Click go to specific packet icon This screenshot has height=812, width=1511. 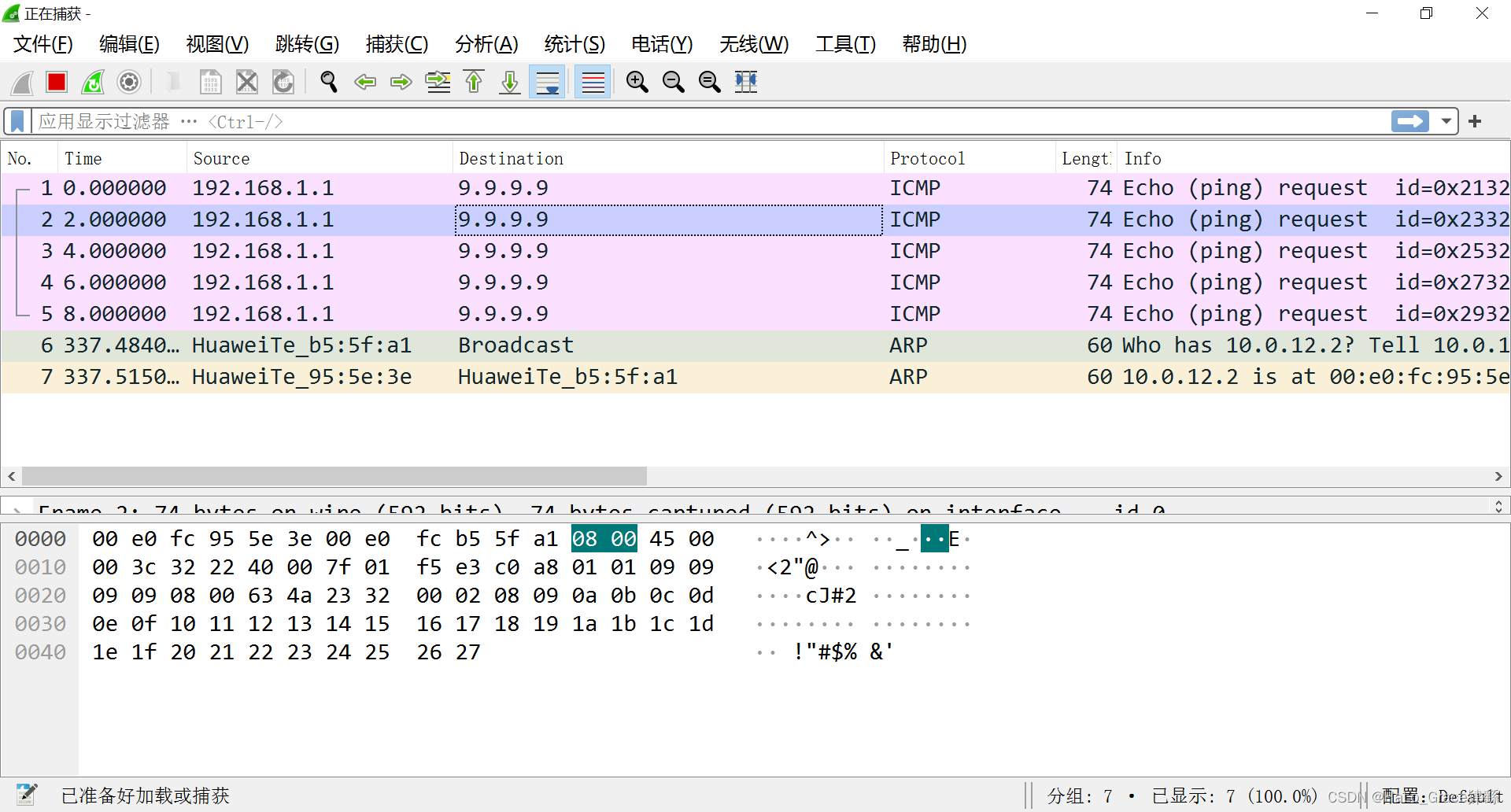point(438,82)
